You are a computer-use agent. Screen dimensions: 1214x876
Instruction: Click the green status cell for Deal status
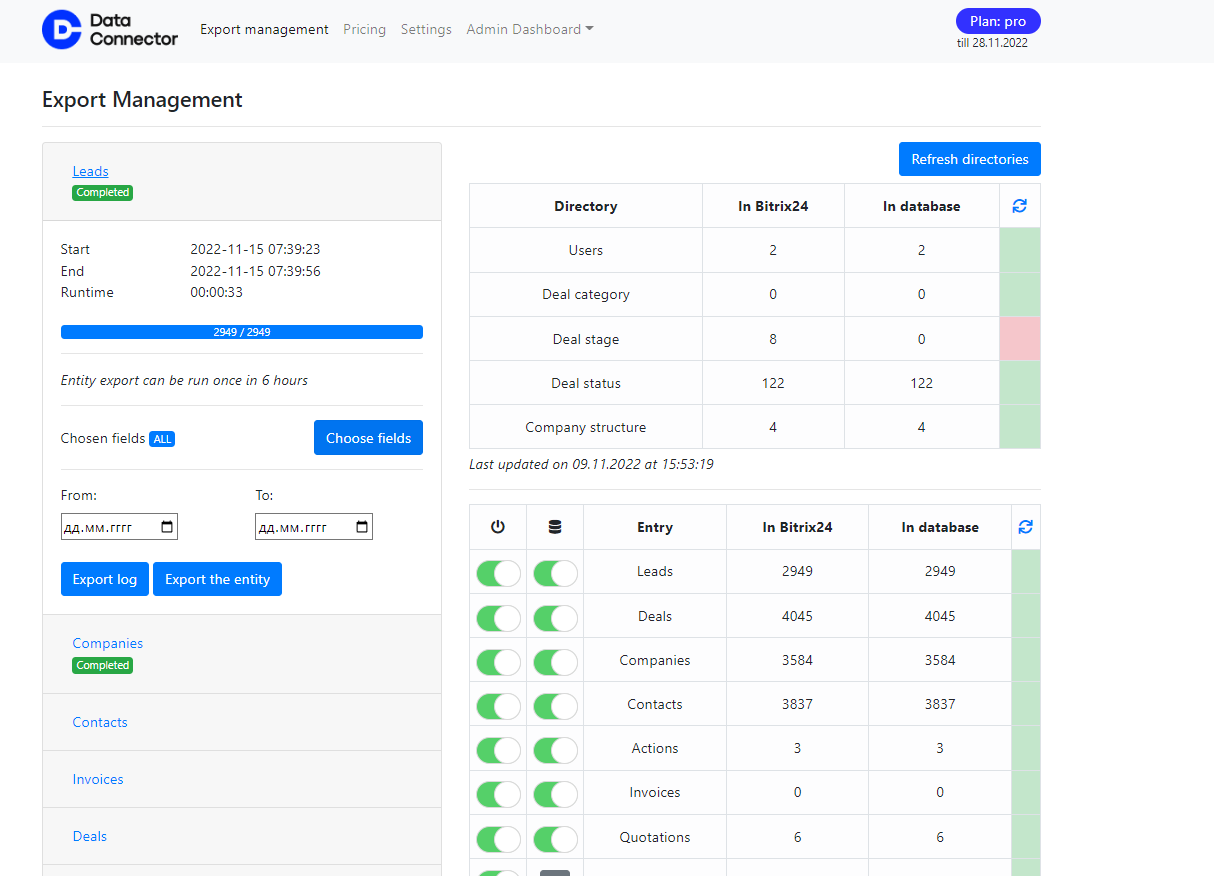coord(1020,383)
